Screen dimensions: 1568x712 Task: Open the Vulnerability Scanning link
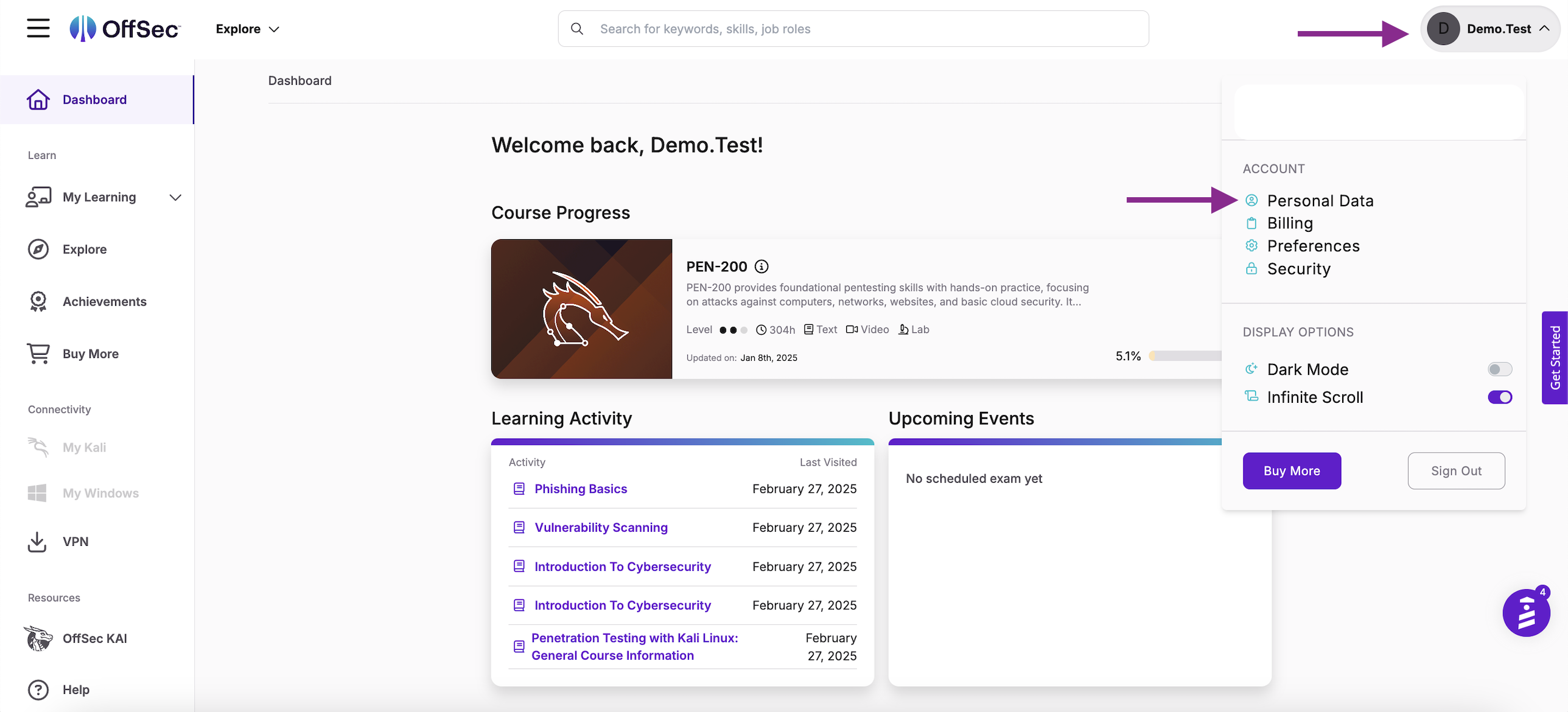(601, 528)
